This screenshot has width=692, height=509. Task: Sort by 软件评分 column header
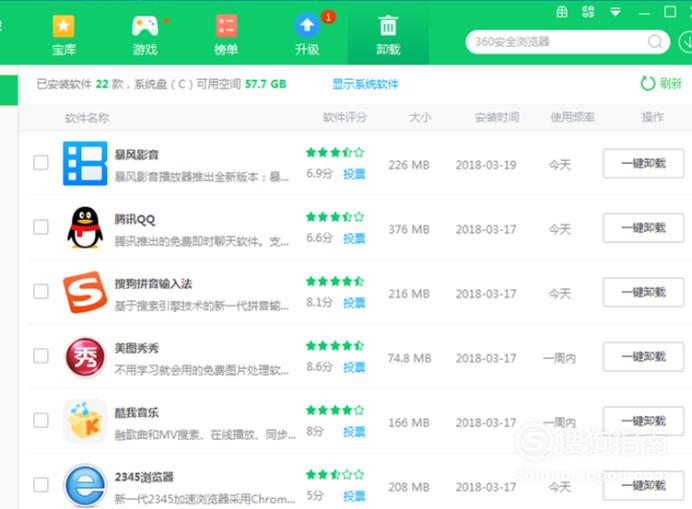coord(345,117)
